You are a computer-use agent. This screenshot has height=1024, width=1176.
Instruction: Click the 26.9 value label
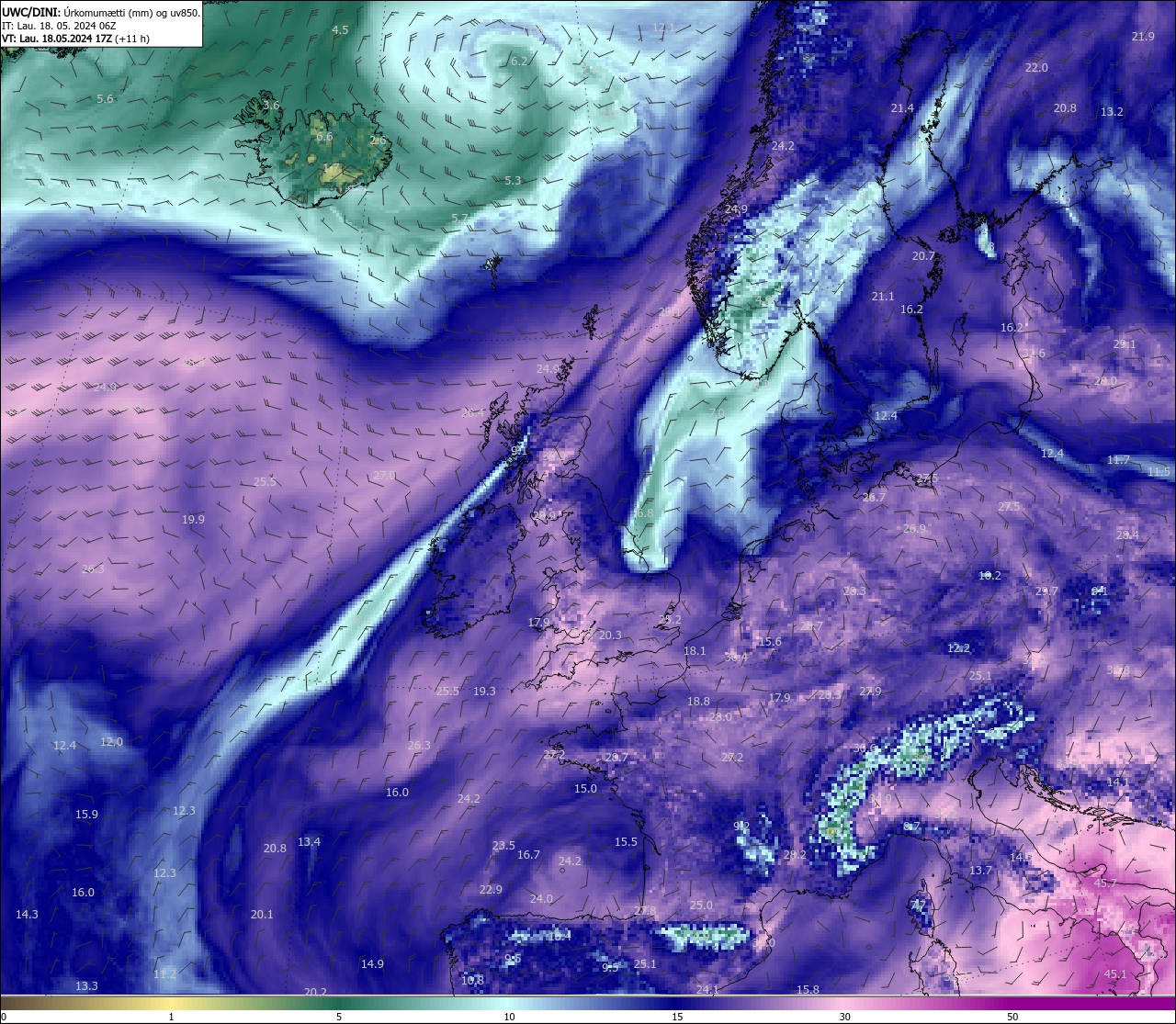(x=914, y=529)
